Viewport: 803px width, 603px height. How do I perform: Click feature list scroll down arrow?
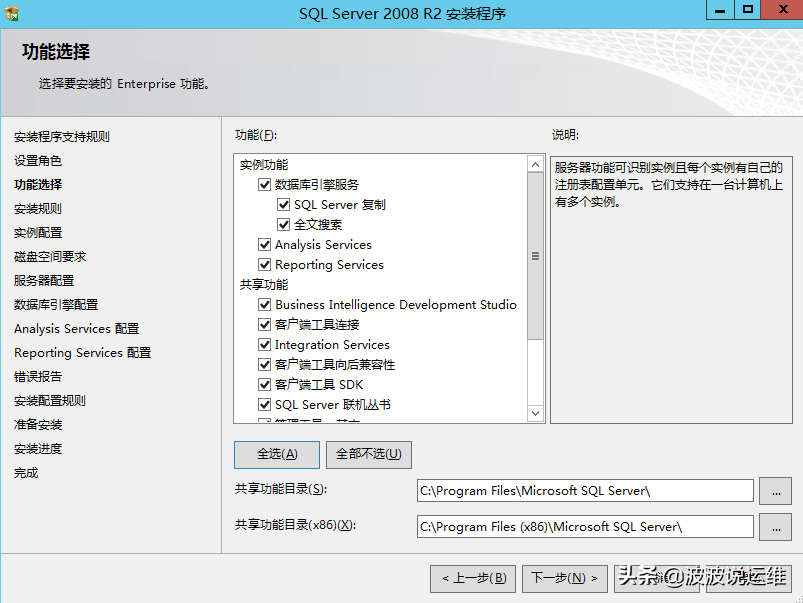click(x=535, y=413)
